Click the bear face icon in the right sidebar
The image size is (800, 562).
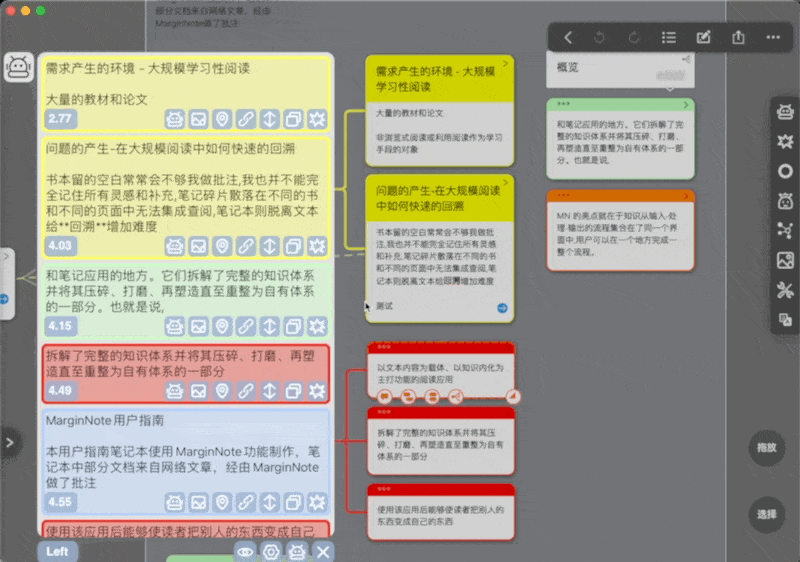point(785,201)
